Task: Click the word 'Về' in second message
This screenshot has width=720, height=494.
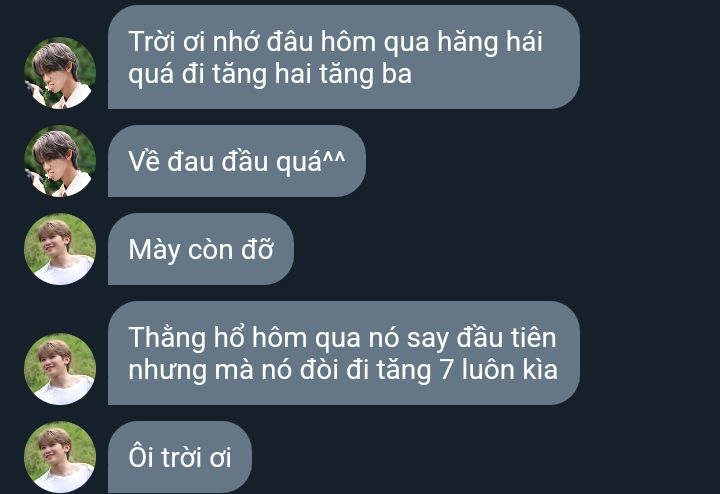Action: [x=144, y=161]
